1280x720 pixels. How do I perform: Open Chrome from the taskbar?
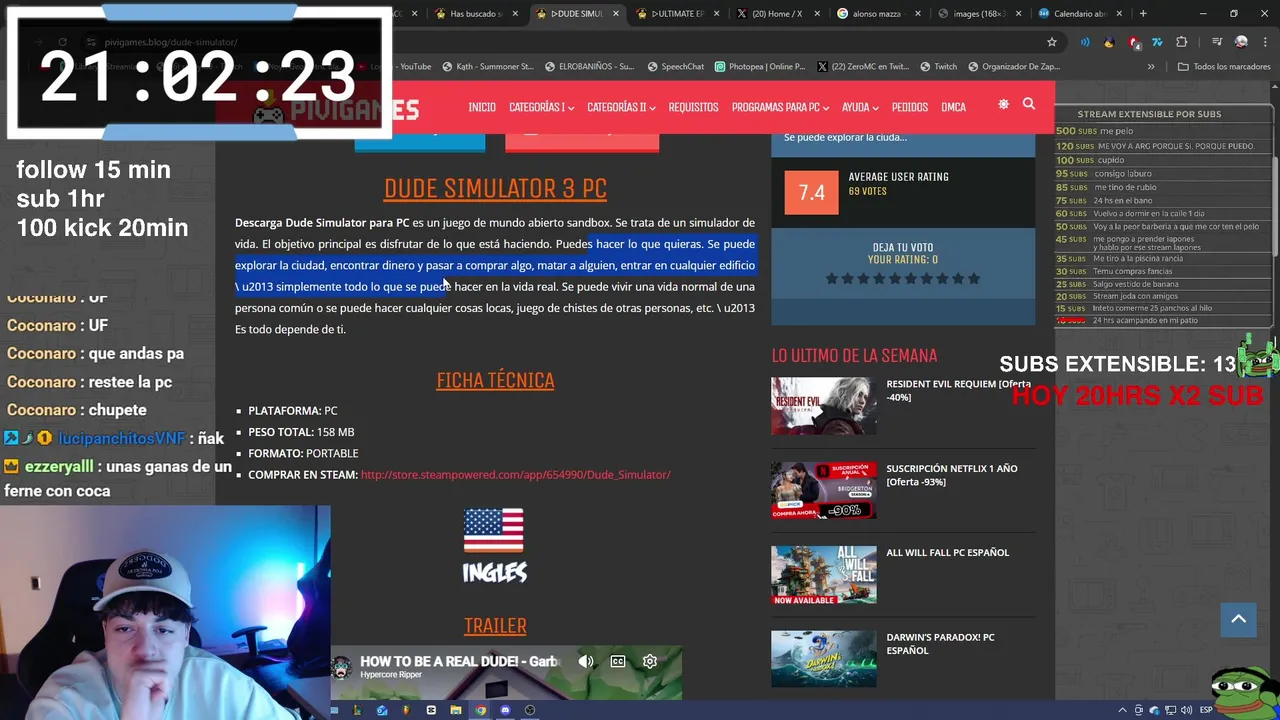pyautogui.click(x=480, y=710)
